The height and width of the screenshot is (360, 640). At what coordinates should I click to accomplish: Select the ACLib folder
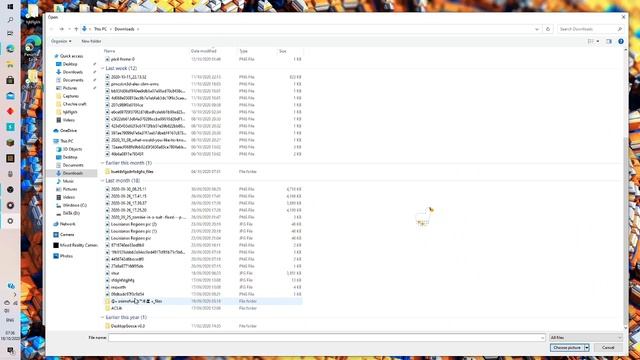point(203,308)
